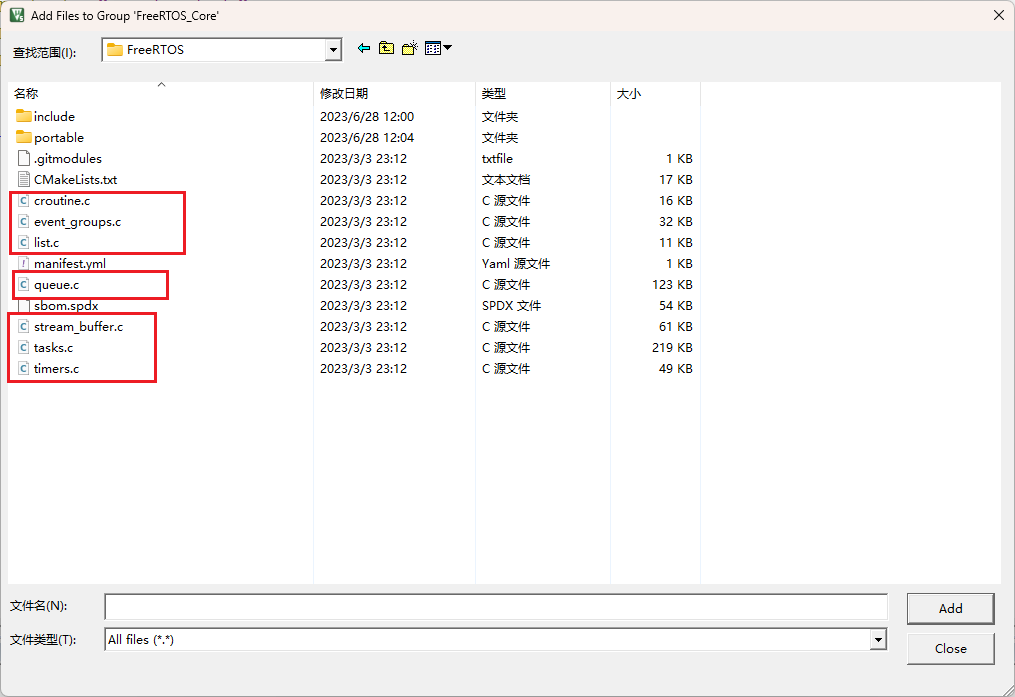Select the portable folder icon

[x=24, y=137]
